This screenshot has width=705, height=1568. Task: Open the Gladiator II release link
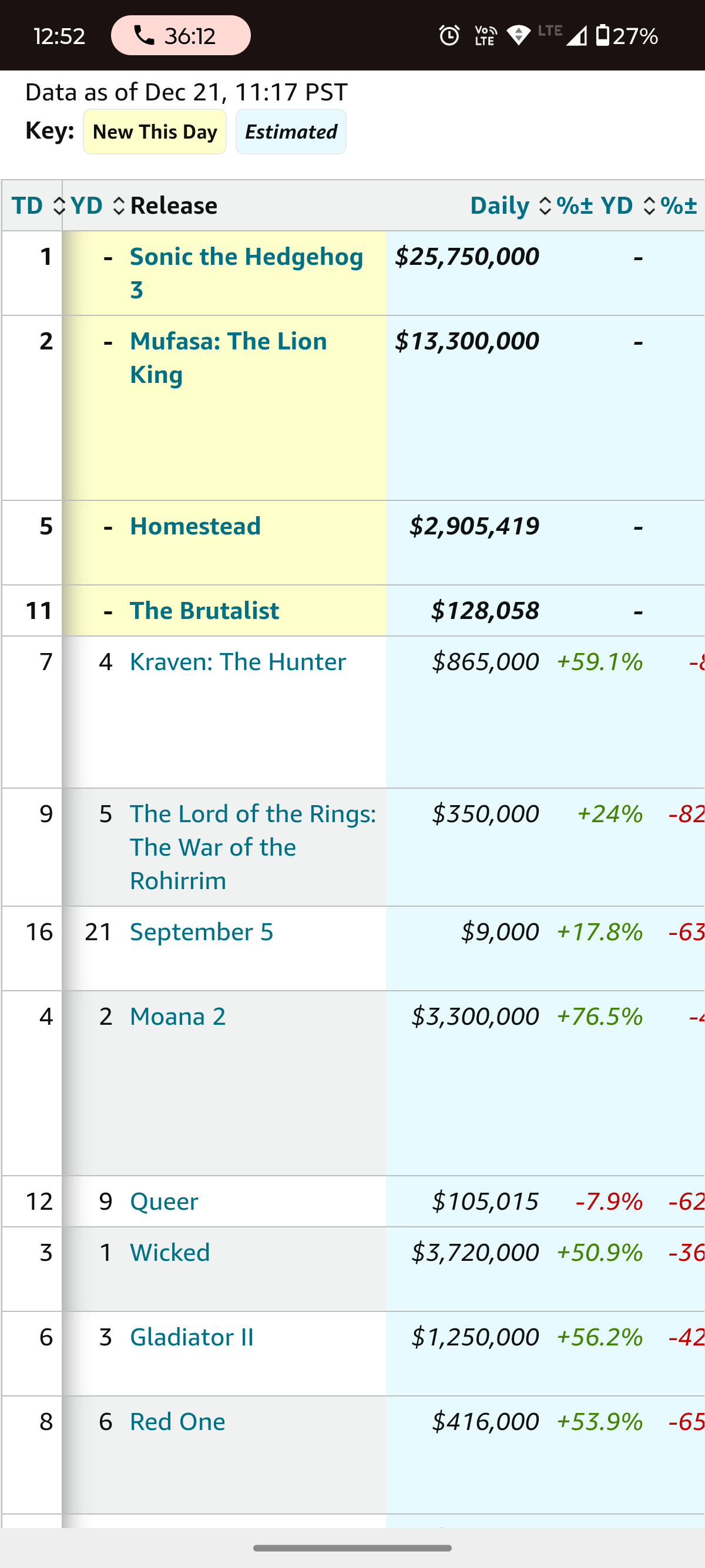[192, 1337]
